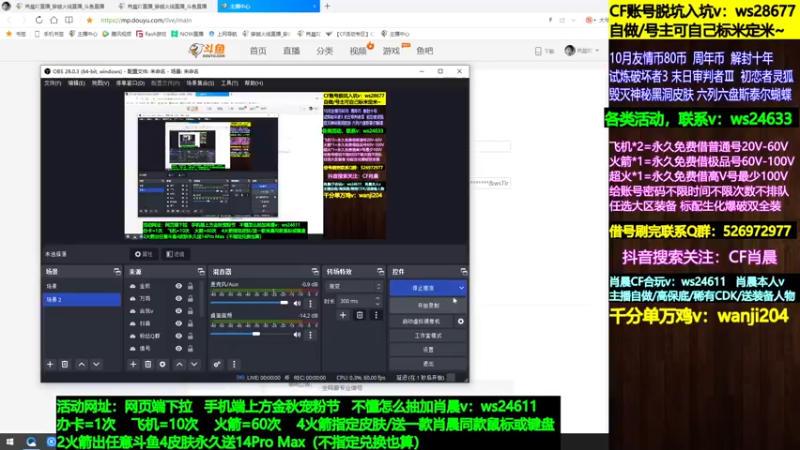Mute the 桌面音频 speaker icon
This screenshot has height=450, width=800.
pos(297,335)
